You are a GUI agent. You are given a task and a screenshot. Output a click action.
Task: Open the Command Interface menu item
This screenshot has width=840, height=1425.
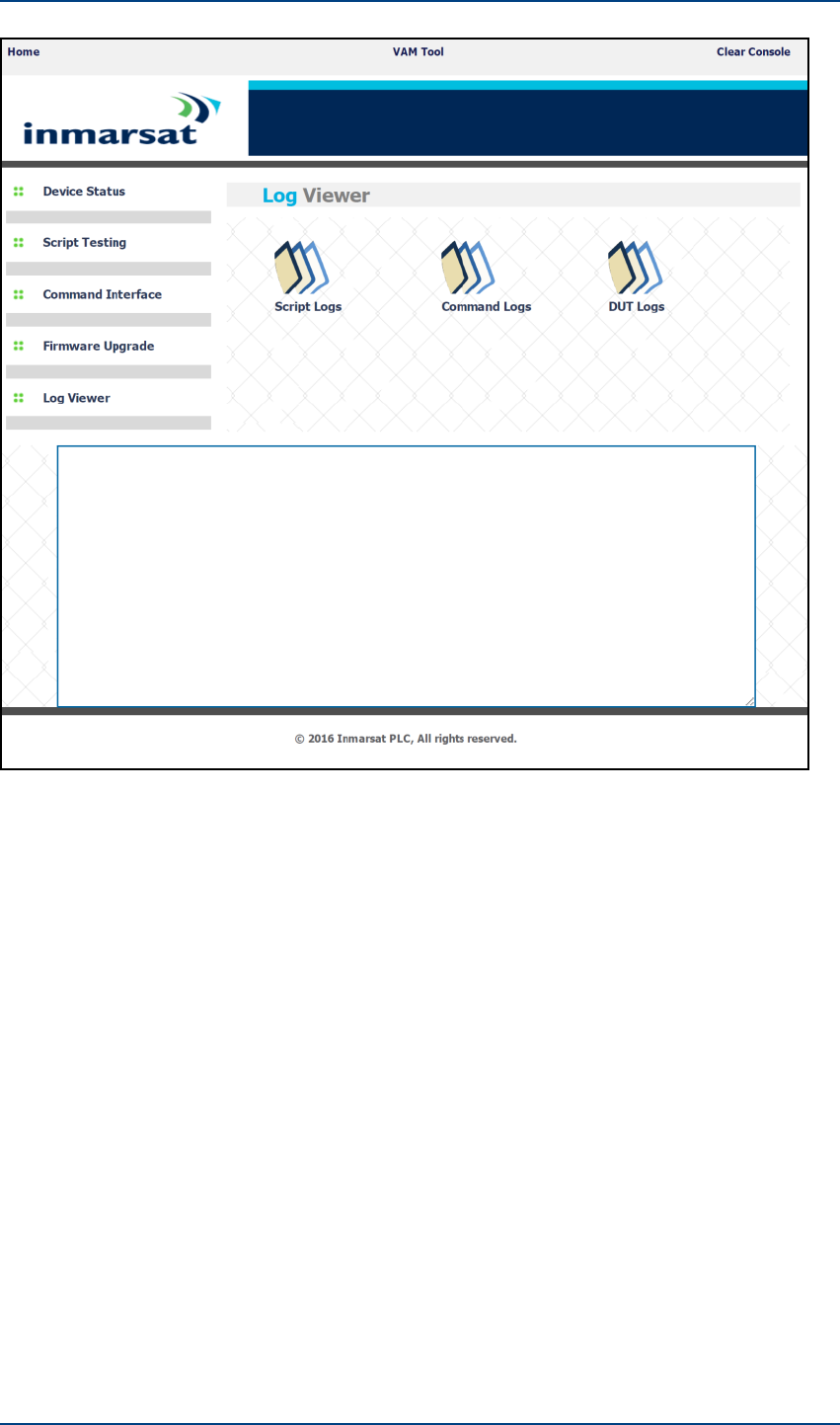(102, 294)
